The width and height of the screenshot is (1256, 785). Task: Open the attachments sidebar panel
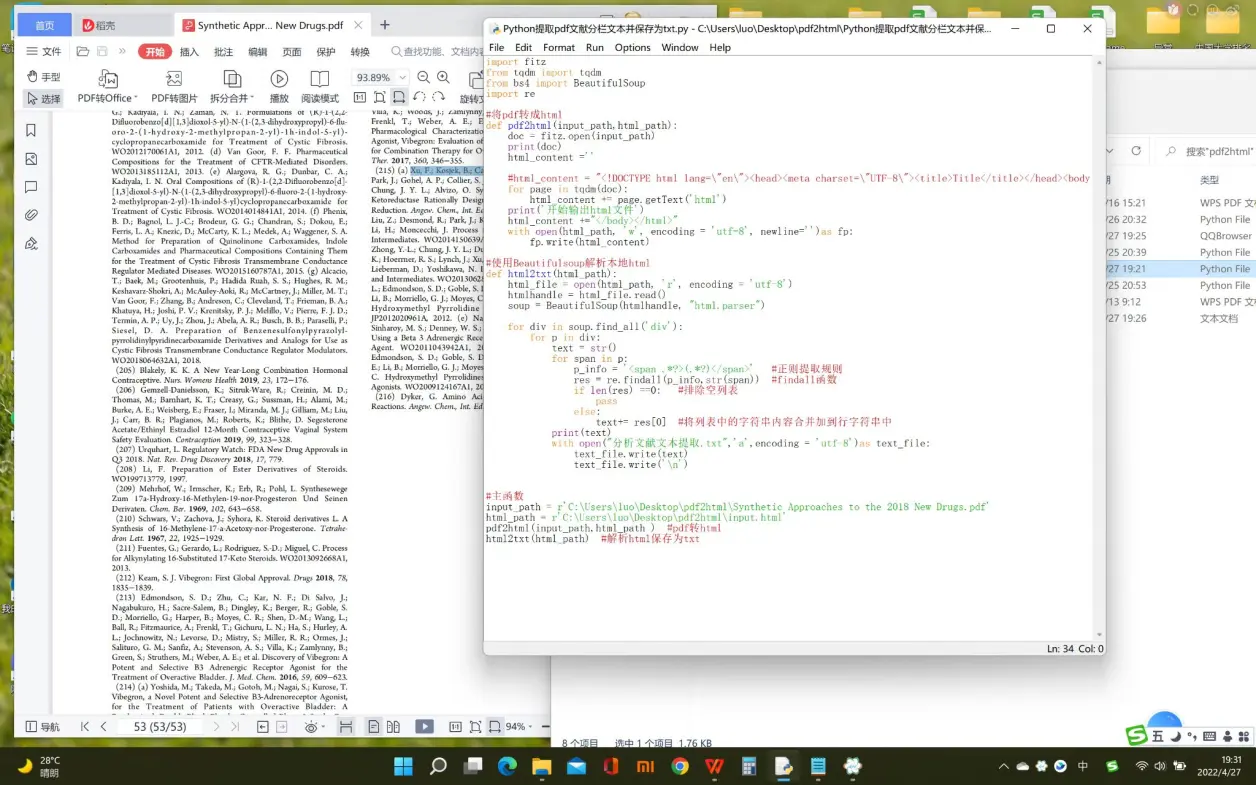pos(31,215)
